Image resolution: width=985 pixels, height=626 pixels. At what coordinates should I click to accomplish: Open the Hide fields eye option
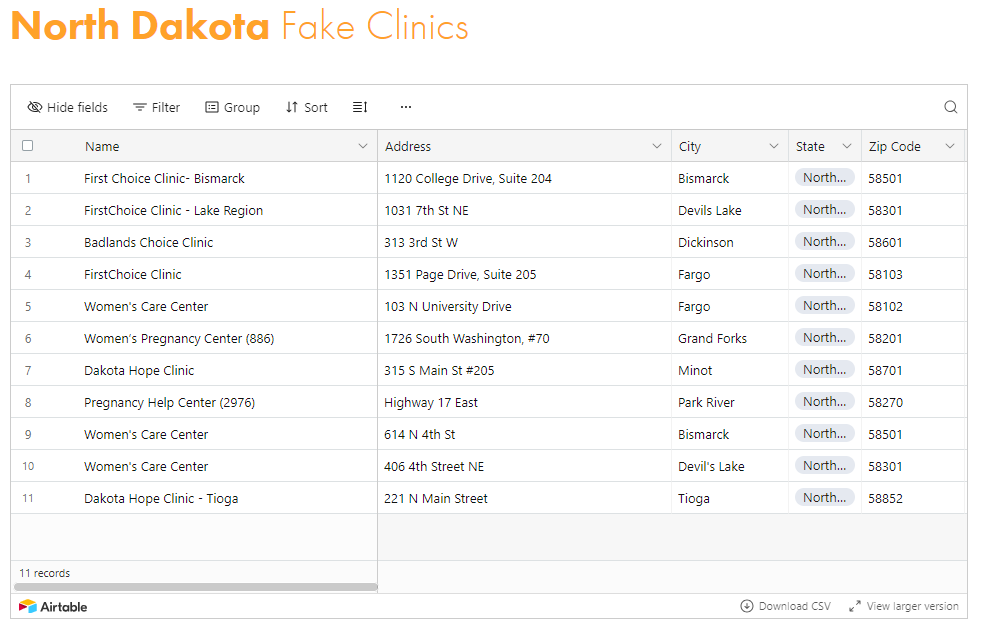[x=67, y=107]
